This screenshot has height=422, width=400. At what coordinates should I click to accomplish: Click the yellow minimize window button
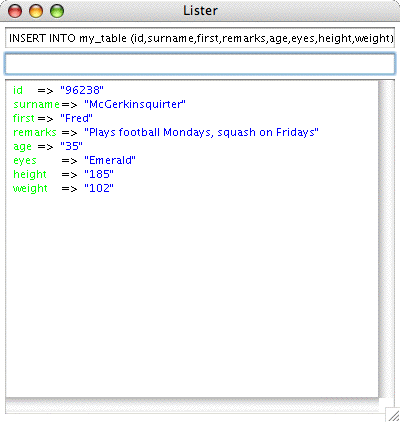(x=36, y=11)
